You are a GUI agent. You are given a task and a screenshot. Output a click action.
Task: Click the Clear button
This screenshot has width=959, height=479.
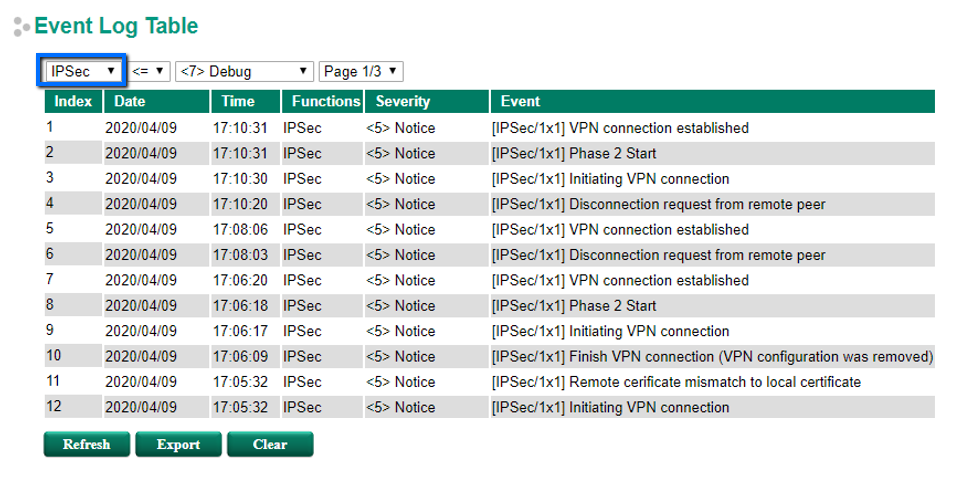coord(270,445)
